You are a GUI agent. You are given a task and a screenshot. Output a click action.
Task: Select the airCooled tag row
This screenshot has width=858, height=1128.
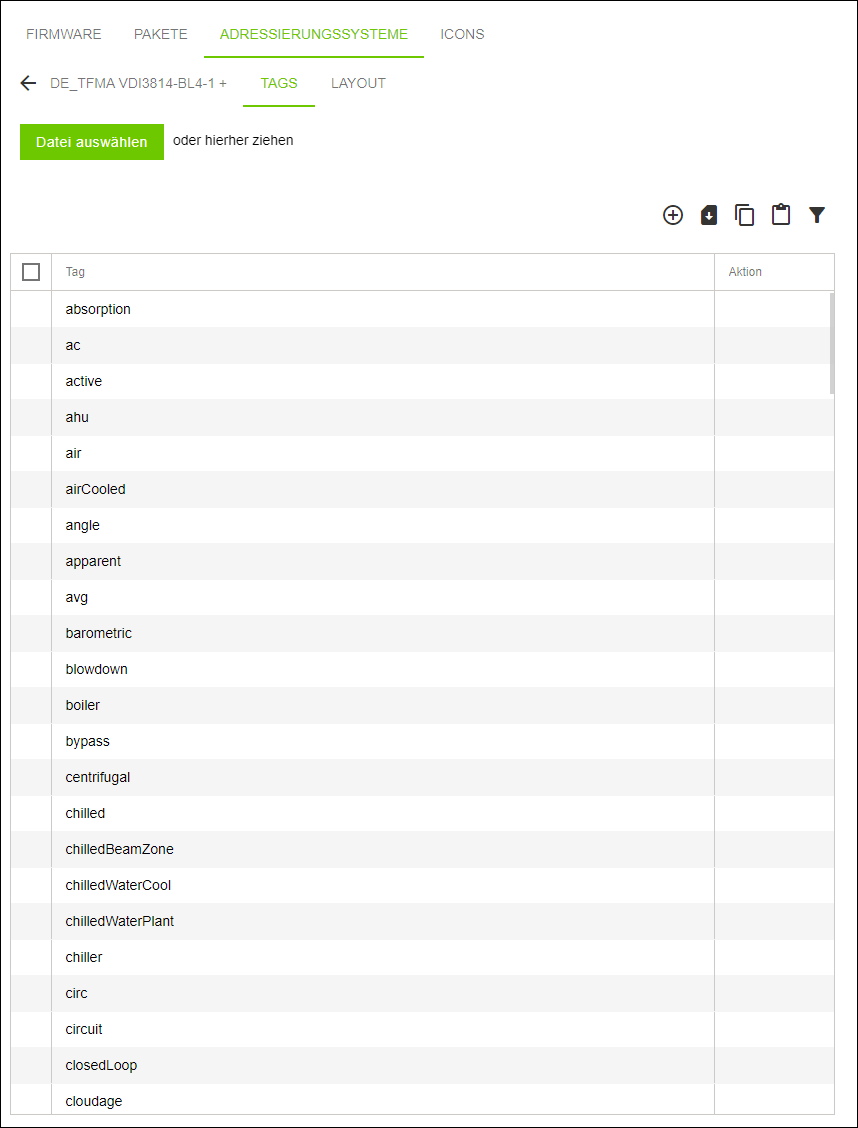coord(422,489)
